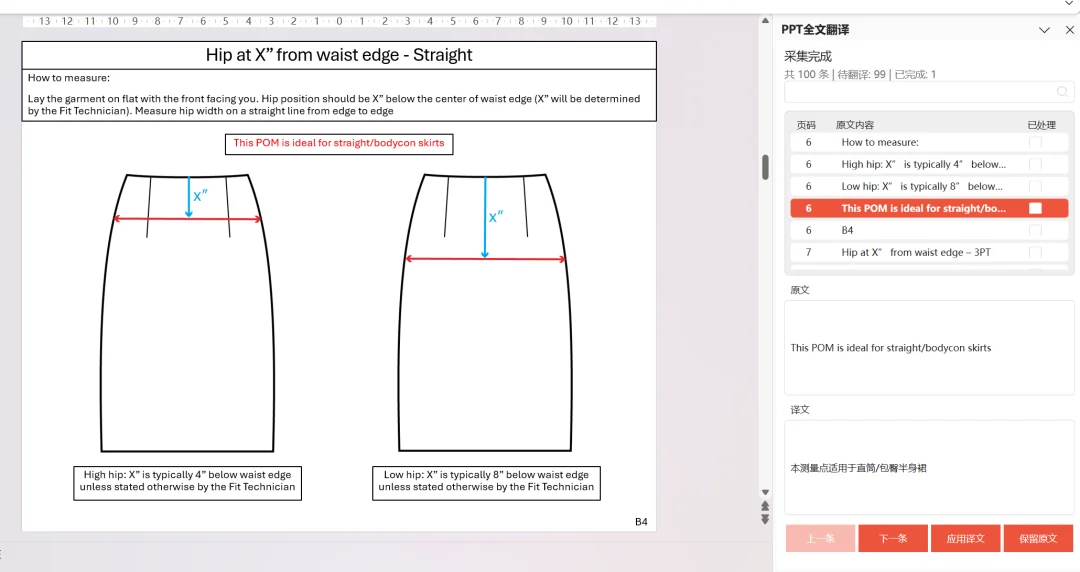Check the box for 'High hip' row
This screenshot has width=1080, height=572.
1035,165
